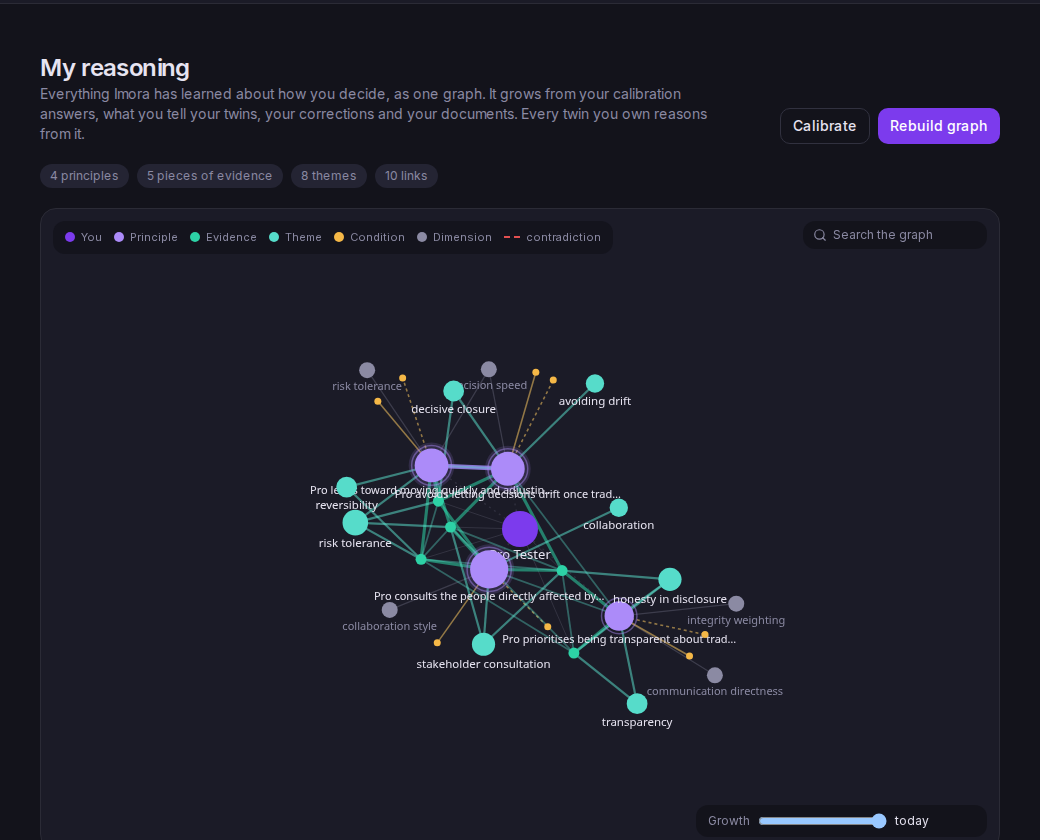Screen dimensions: 1040x840
Task: Select 'Pro consults the people directly affected' node
Action: pos(489,569)
